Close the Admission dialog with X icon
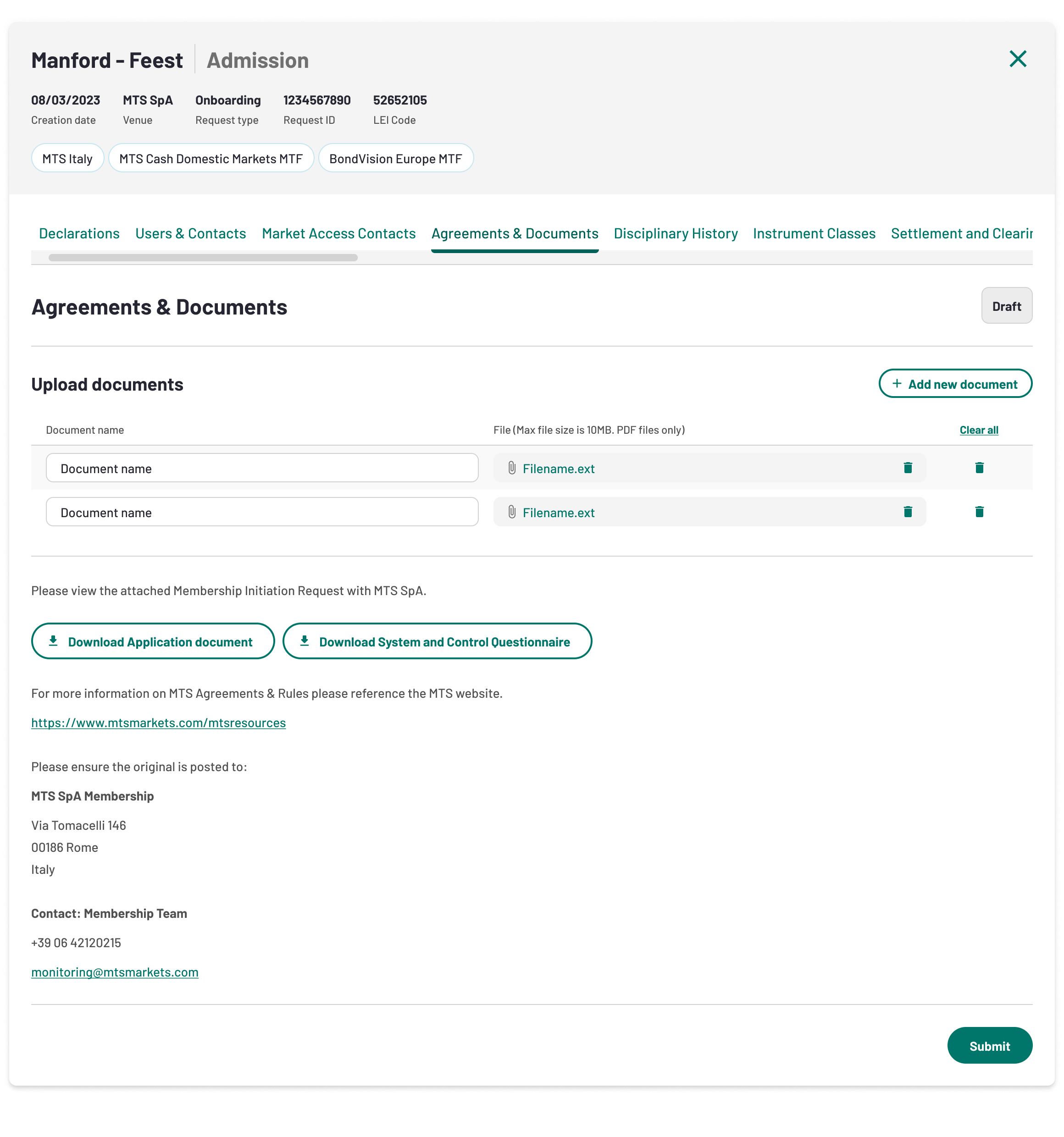This screenshot has width=1064, height=1137. click(x=1018, y=59)
